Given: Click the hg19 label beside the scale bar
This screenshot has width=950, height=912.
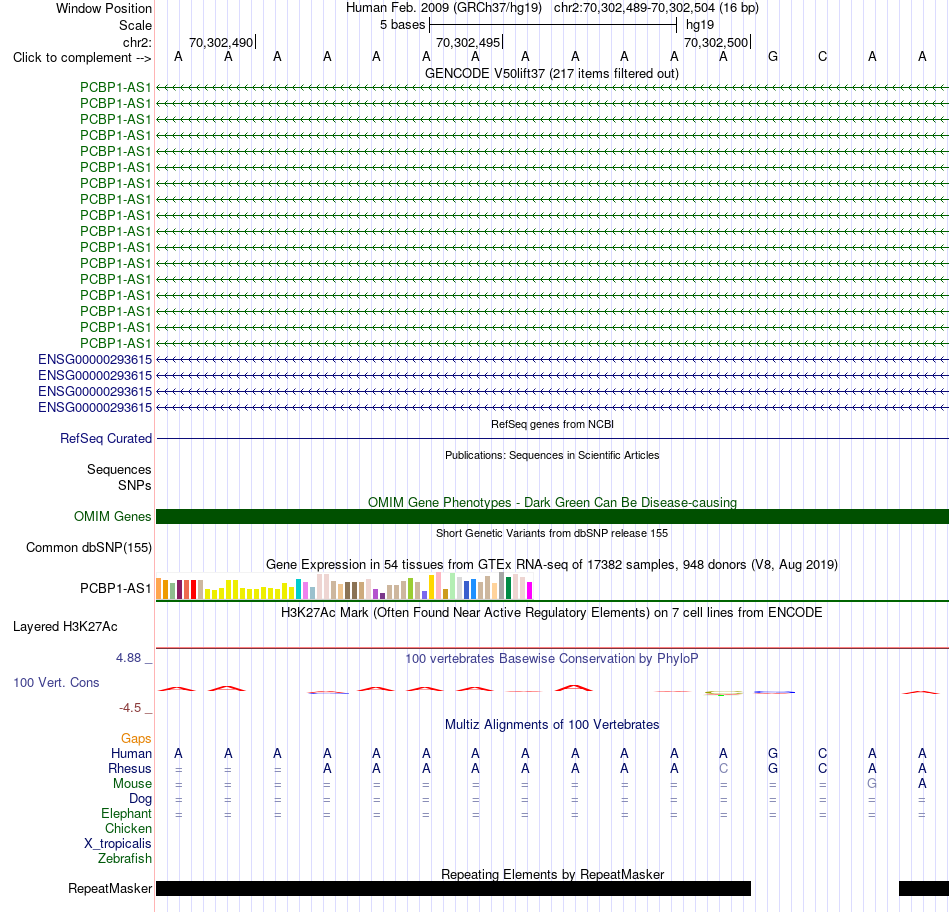Looking at the screenshot, I should pyautogui.click(x=700, y=25).
